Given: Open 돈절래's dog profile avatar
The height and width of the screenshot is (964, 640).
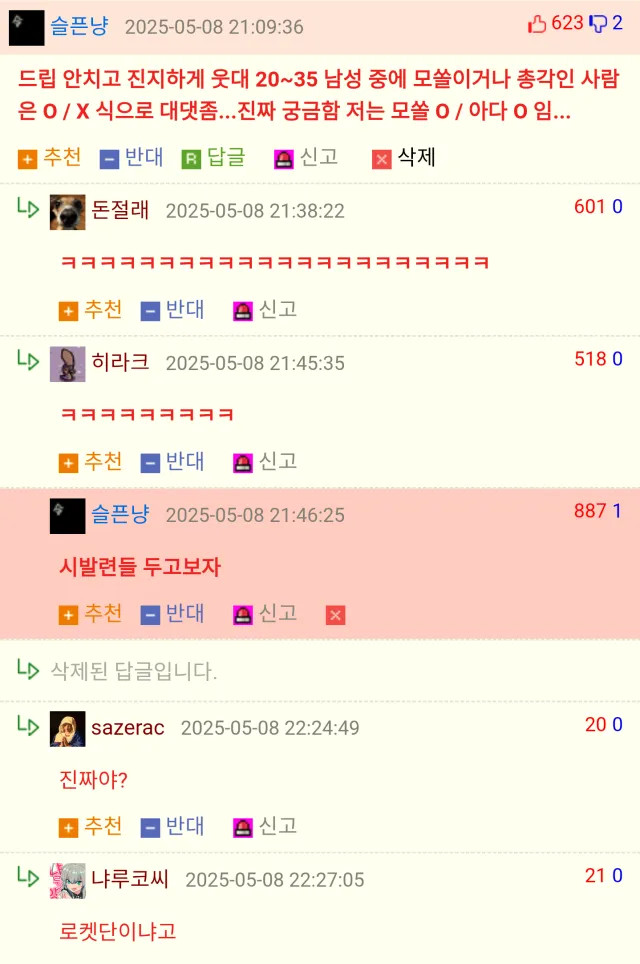Looking at the screenshot, I should point(68,212).
